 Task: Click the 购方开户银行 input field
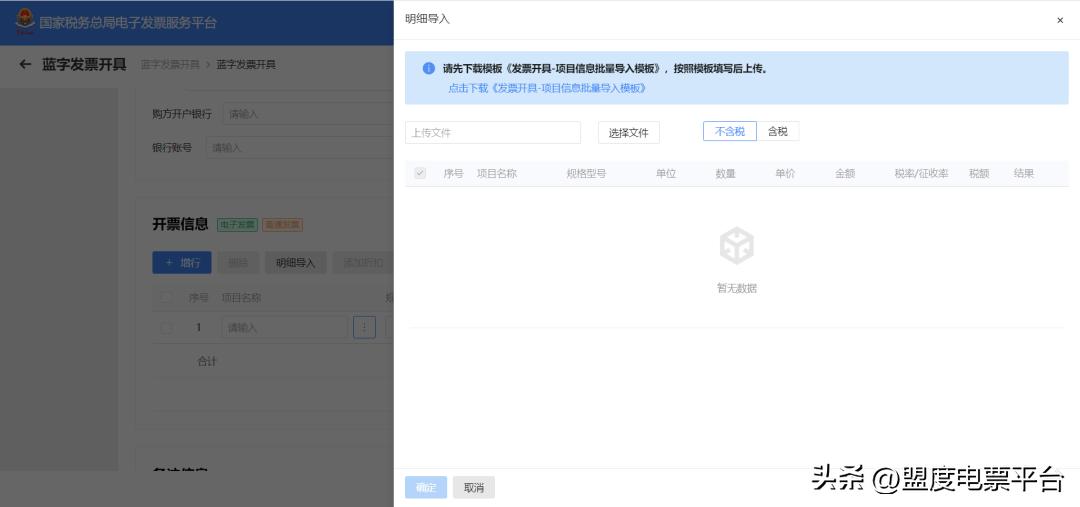[308, 114]
